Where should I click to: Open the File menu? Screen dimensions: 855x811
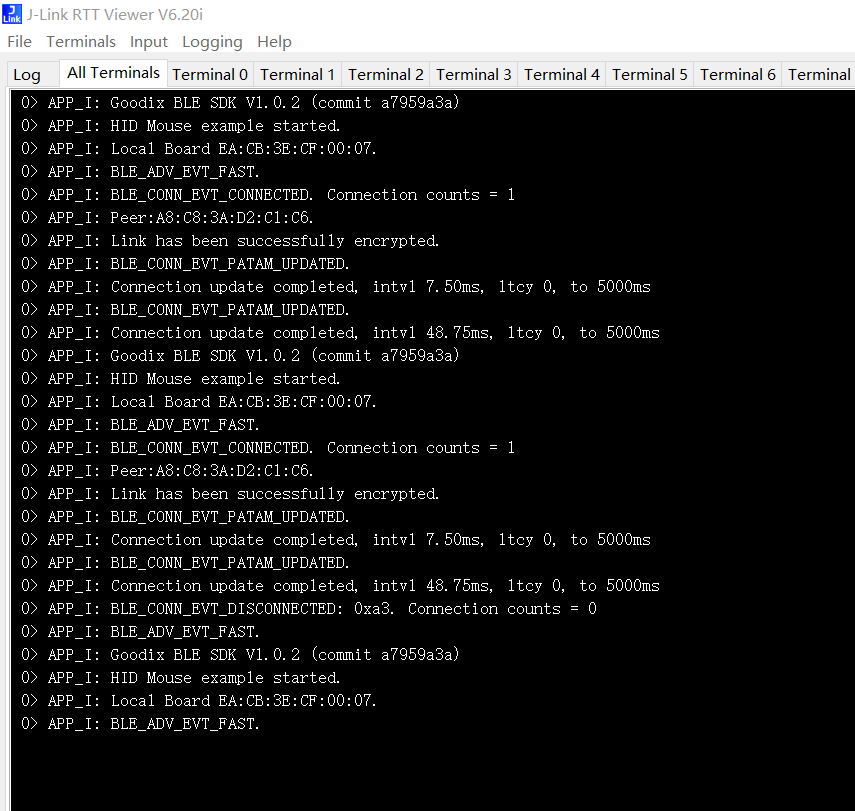pos(20,42)
